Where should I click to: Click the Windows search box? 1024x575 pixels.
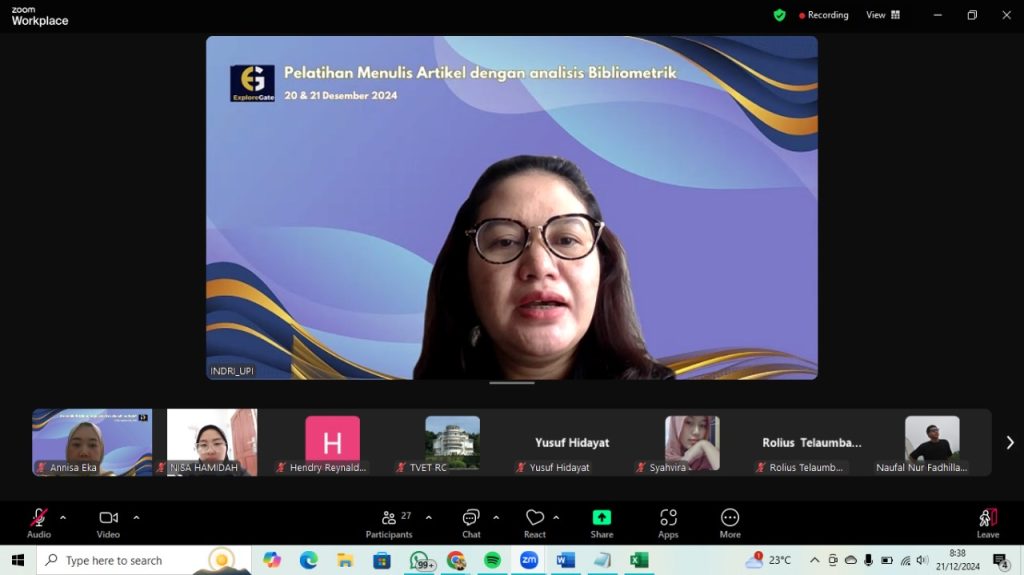(125, 560)
